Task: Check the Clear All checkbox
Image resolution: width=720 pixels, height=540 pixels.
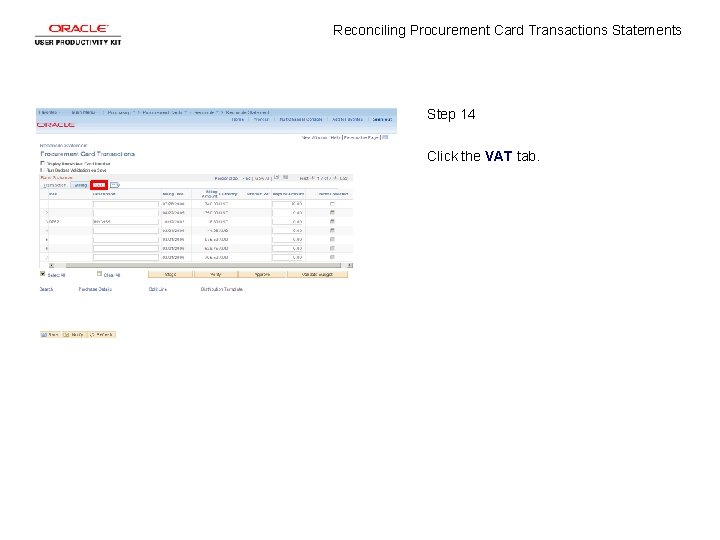Action: coord(99,274)
